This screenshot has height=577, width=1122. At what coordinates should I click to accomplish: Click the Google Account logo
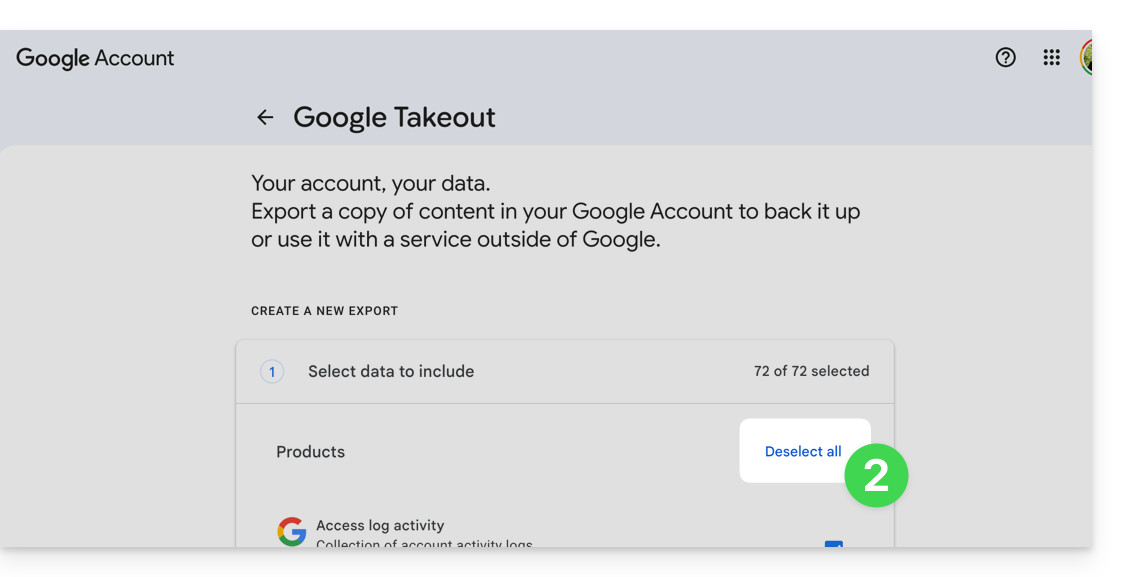[95, 58]
